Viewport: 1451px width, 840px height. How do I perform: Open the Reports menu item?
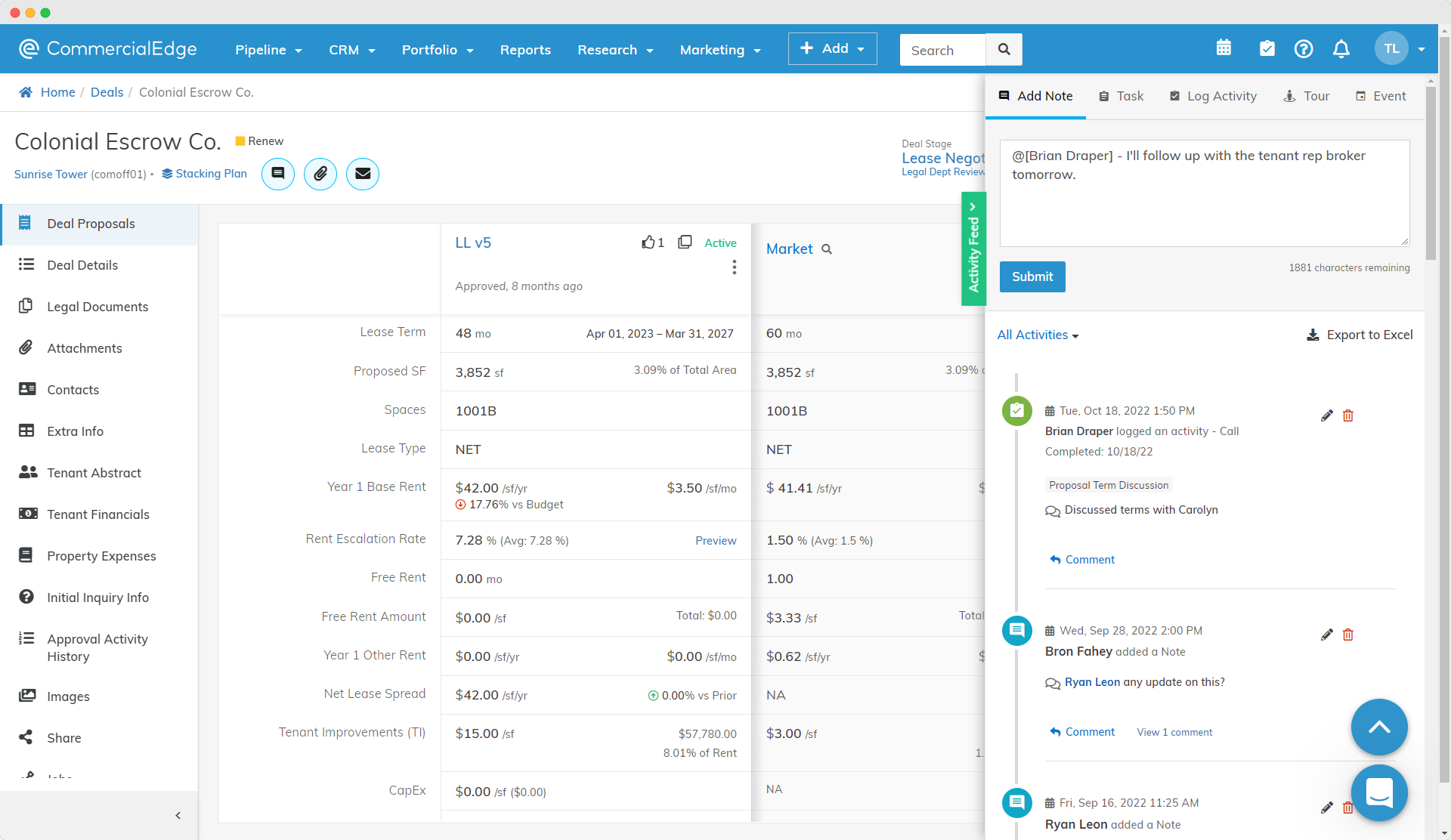pyautogui.click(x=525, y=50)
